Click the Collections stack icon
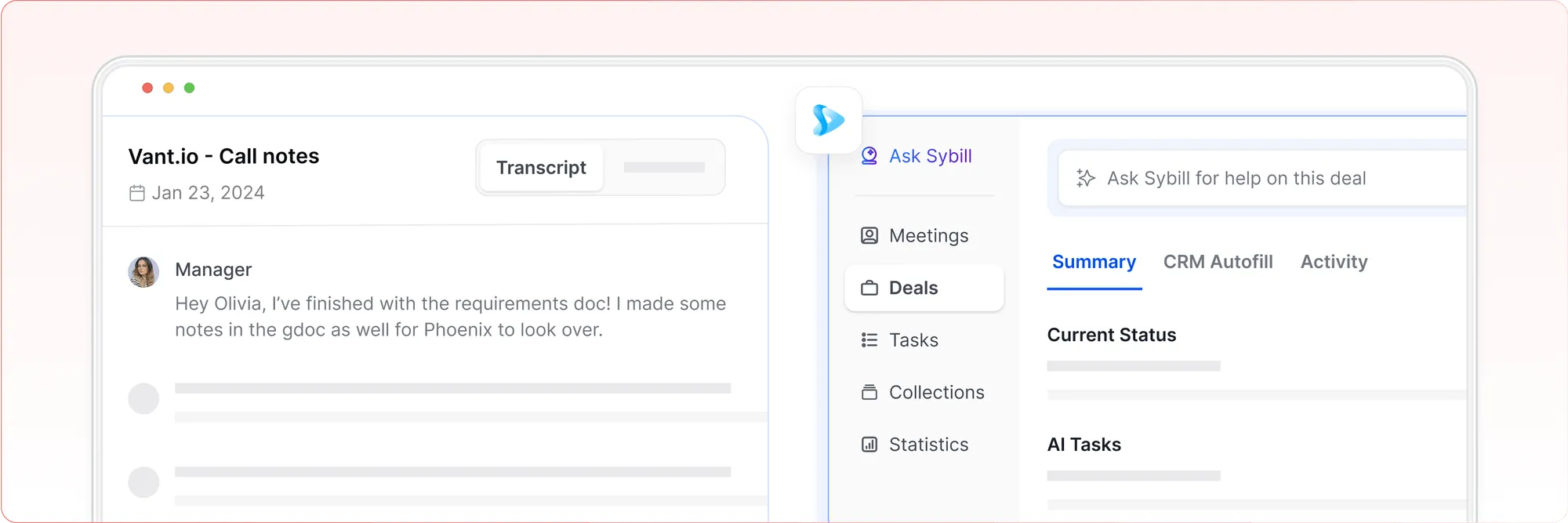Screen dimensions: 1568x523 click(x=869, y=392)
